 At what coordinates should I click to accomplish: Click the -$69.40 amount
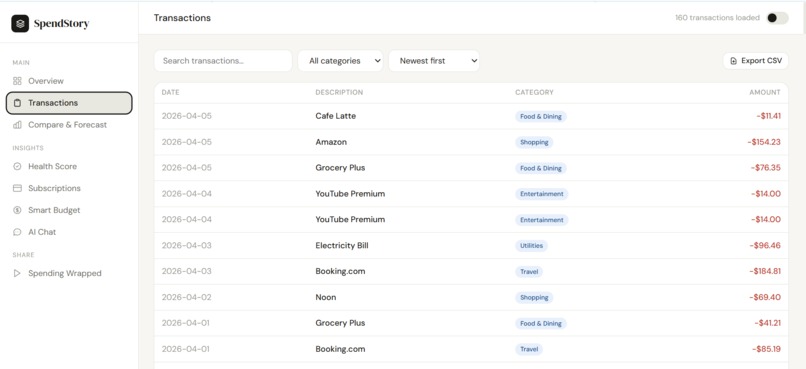[x=765, y=298]
